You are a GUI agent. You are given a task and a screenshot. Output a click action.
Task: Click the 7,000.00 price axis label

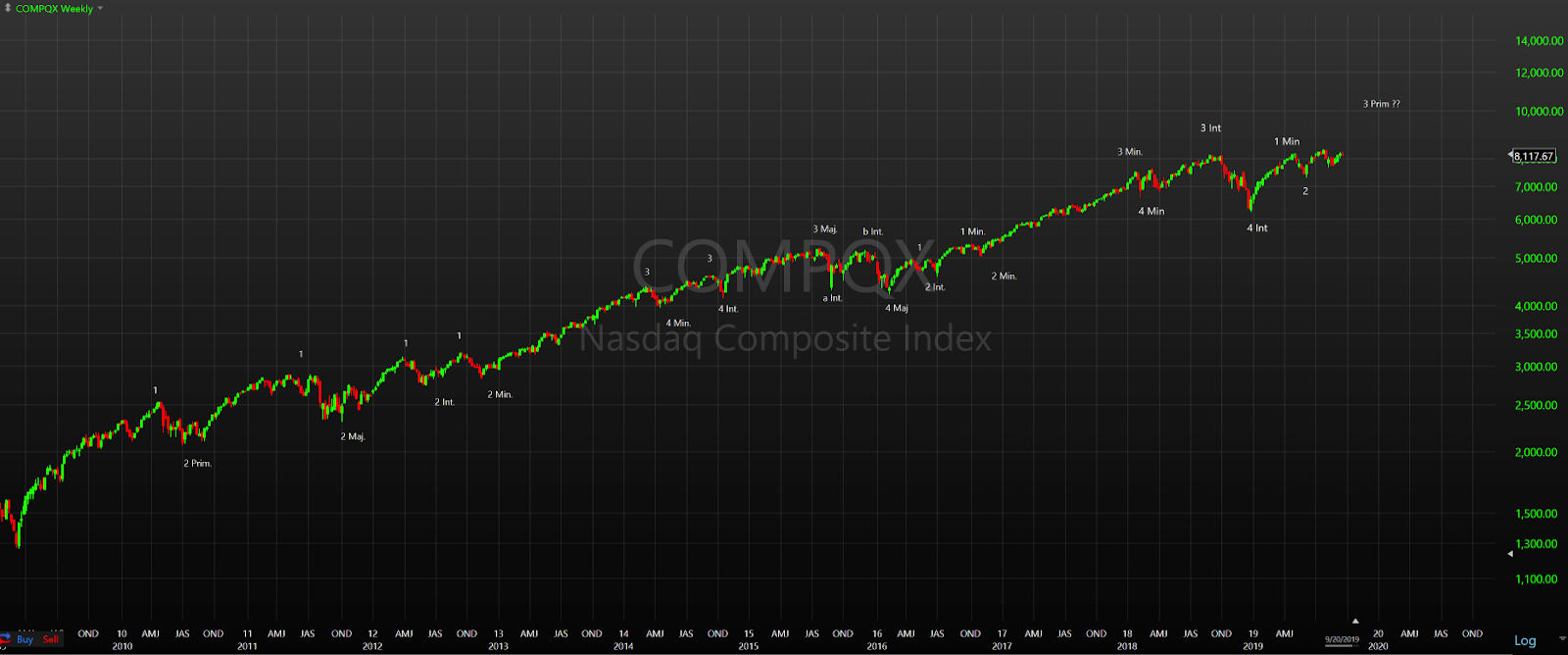tap(1536, 187)
